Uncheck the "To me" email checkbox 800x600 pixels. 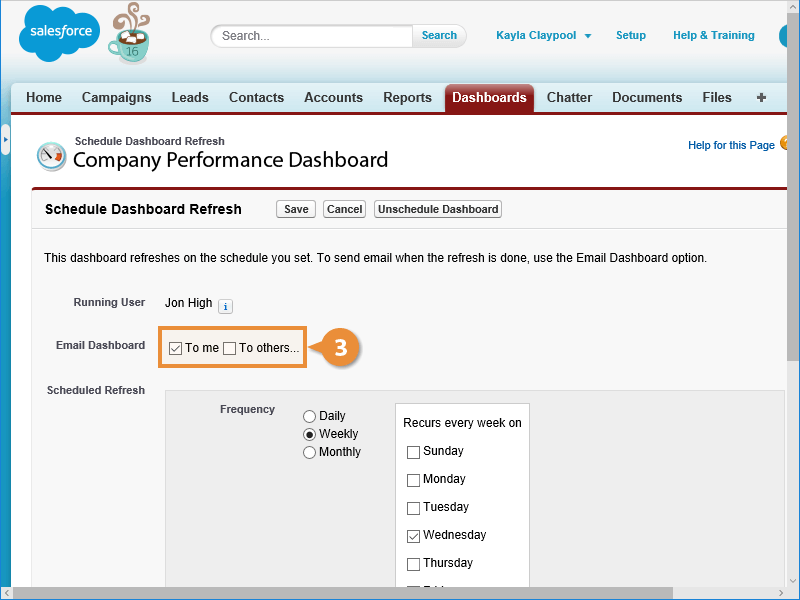tap(176, 349)
